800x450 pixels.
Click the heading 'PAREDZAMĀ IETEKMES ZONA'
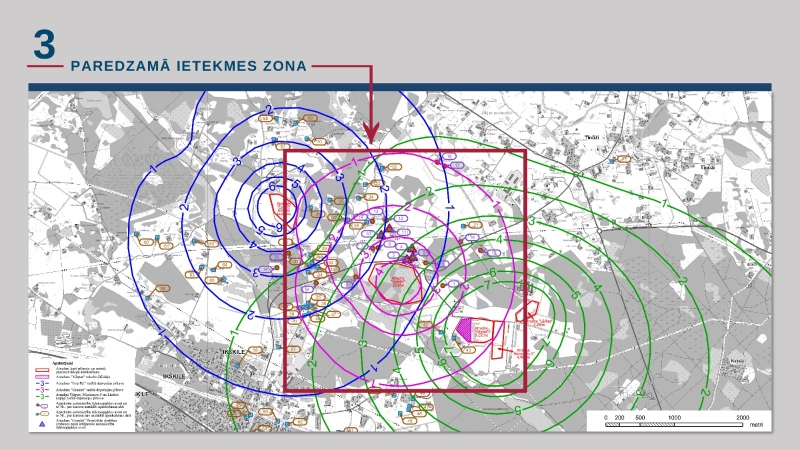[188, 66]
